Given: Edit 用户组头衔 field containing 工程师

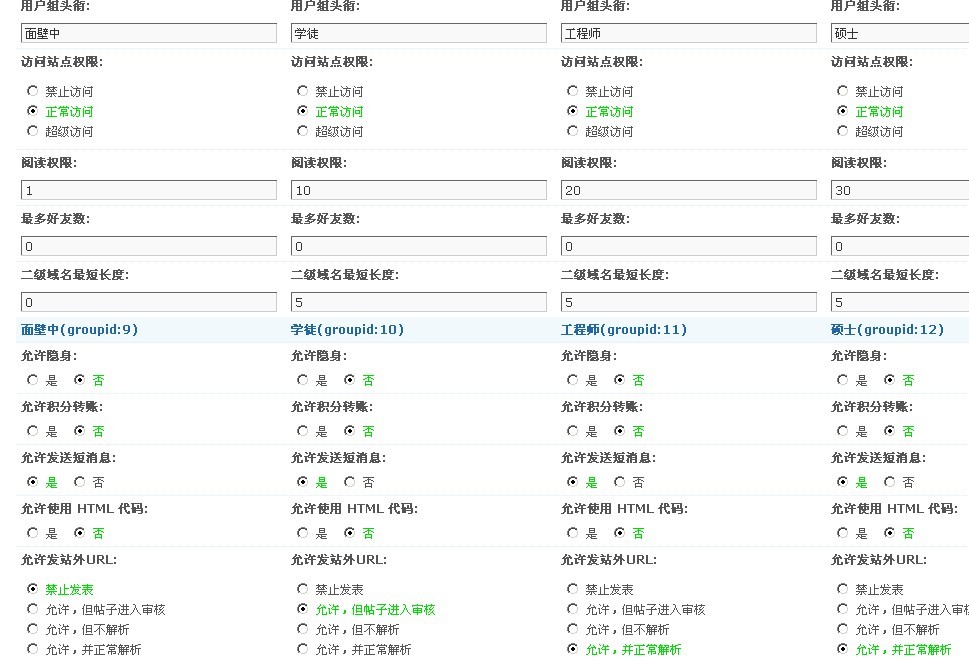Looking at the screenshot, I should [689, 33].
